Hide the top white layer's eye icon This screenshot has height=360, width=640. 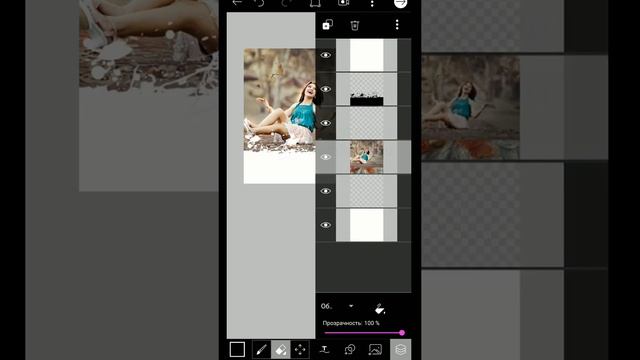click(x=326, y=55)
